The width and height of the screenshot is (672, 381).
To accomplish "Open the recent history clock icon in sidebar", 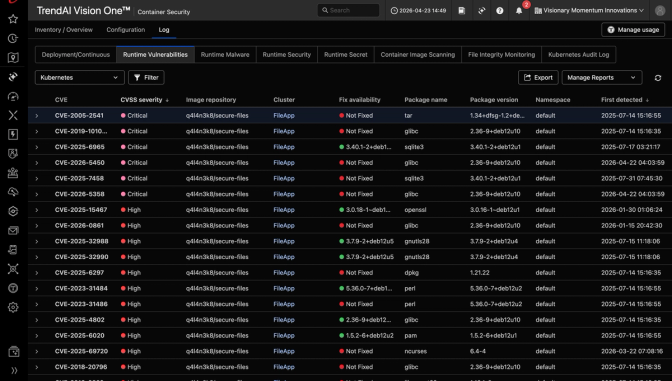I will [13, 39].
